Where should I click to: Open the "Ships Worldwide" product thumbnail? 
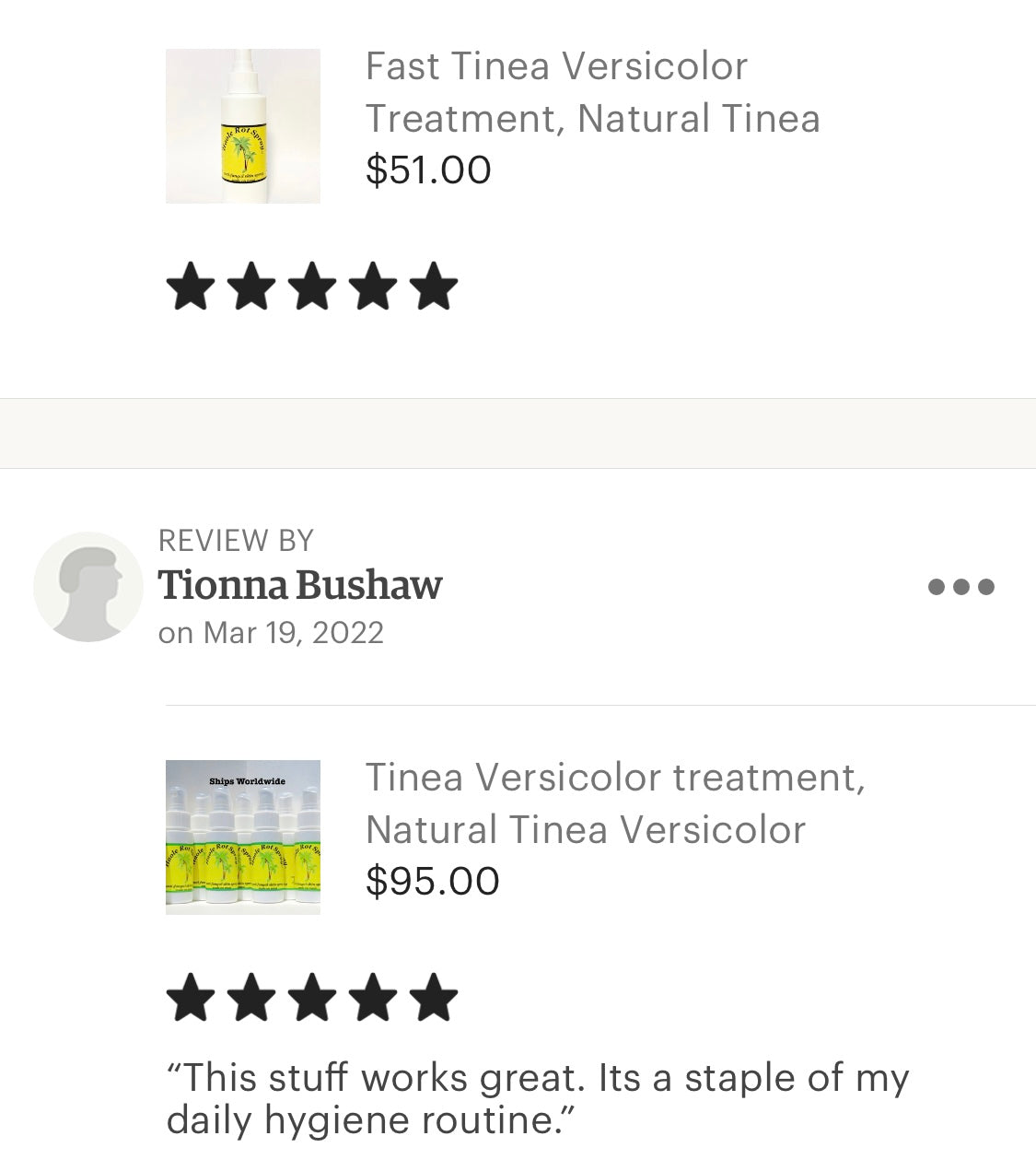[243, 837]
